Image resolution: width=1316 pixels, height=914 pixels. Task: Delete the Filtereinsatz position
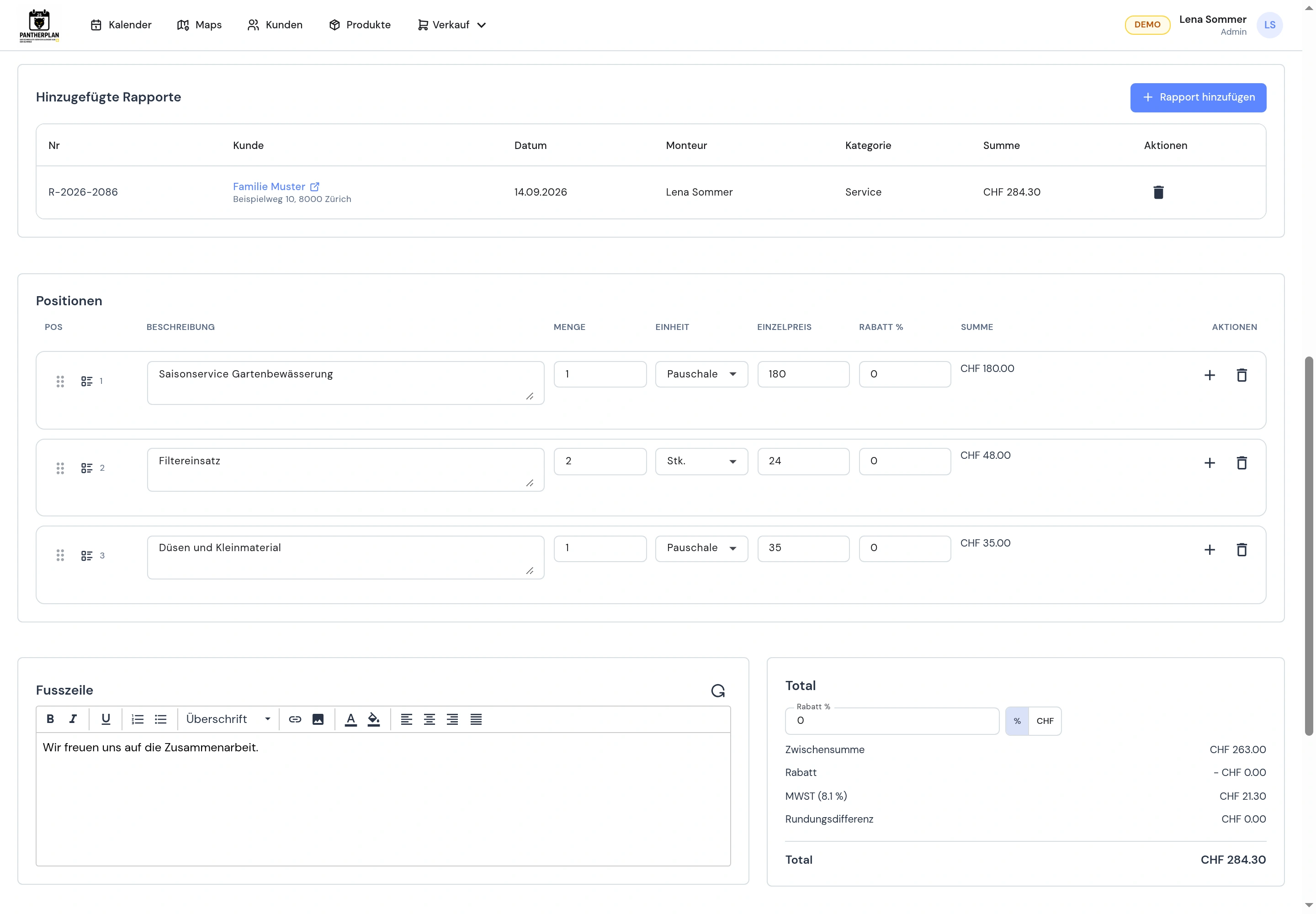[1241, 463]
